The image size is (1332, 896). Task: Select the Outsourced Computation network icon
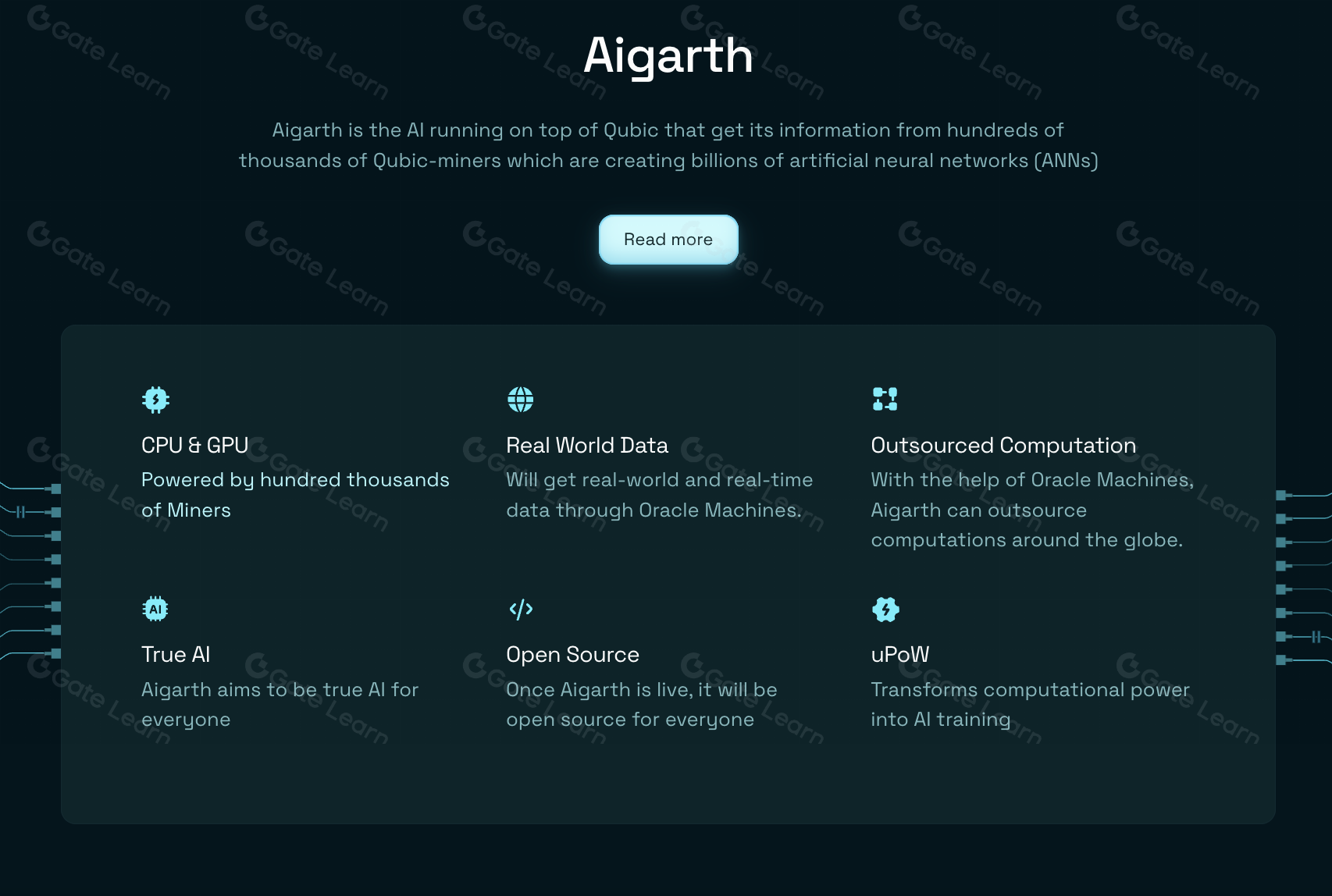(884, 399)
